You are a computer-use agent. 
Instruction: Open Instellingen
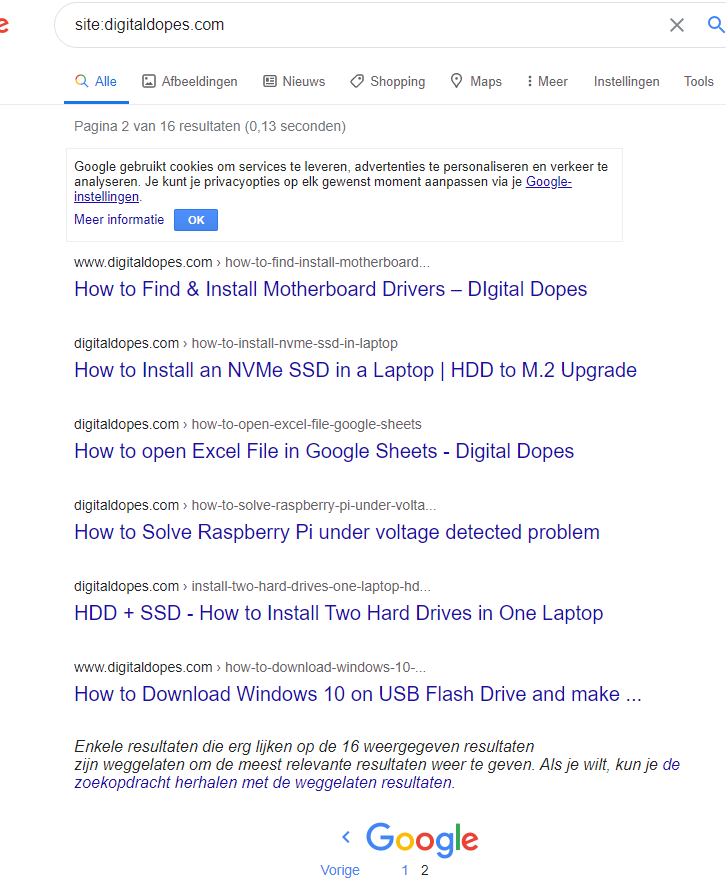coord(626,81)
